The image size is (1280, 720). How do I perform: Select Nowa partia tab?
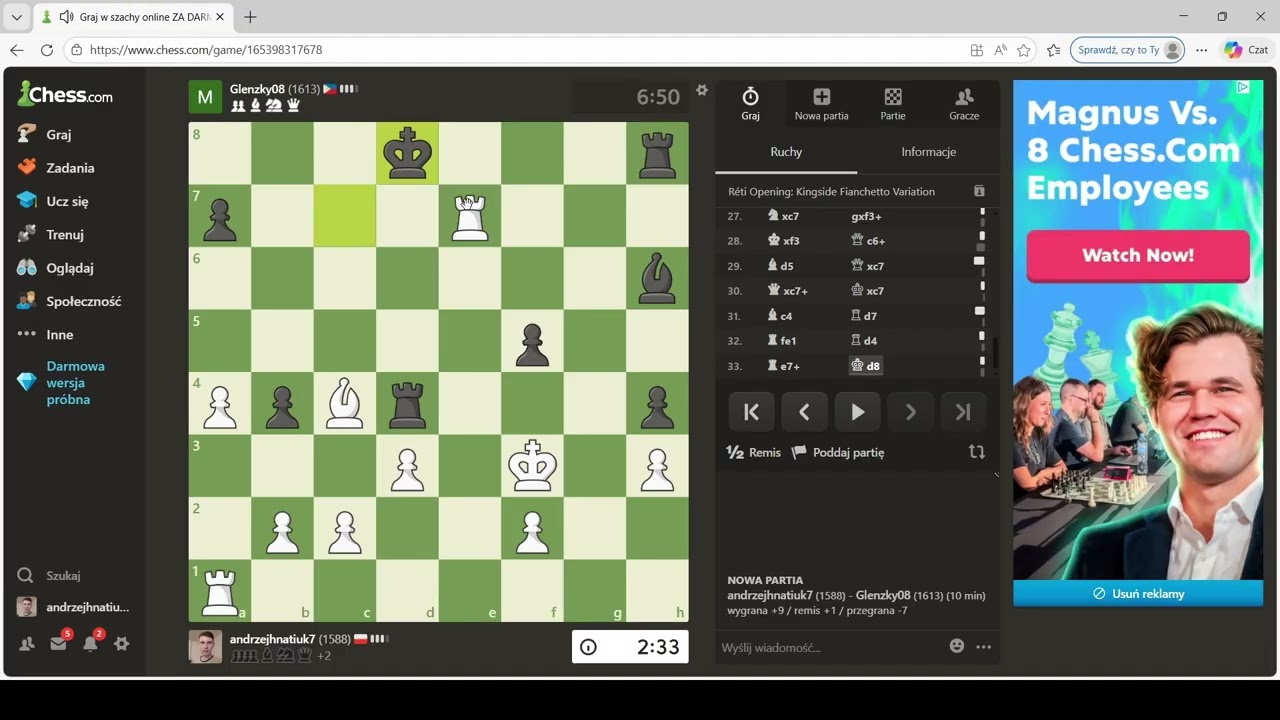click(821, 104)
